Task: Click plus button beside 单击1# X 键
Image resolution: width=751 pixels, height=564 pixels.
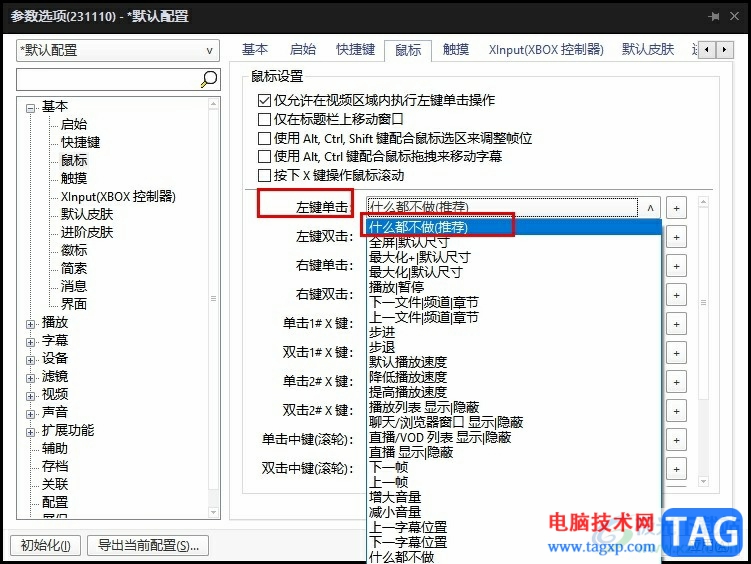Action: click(x=676, y=324)
